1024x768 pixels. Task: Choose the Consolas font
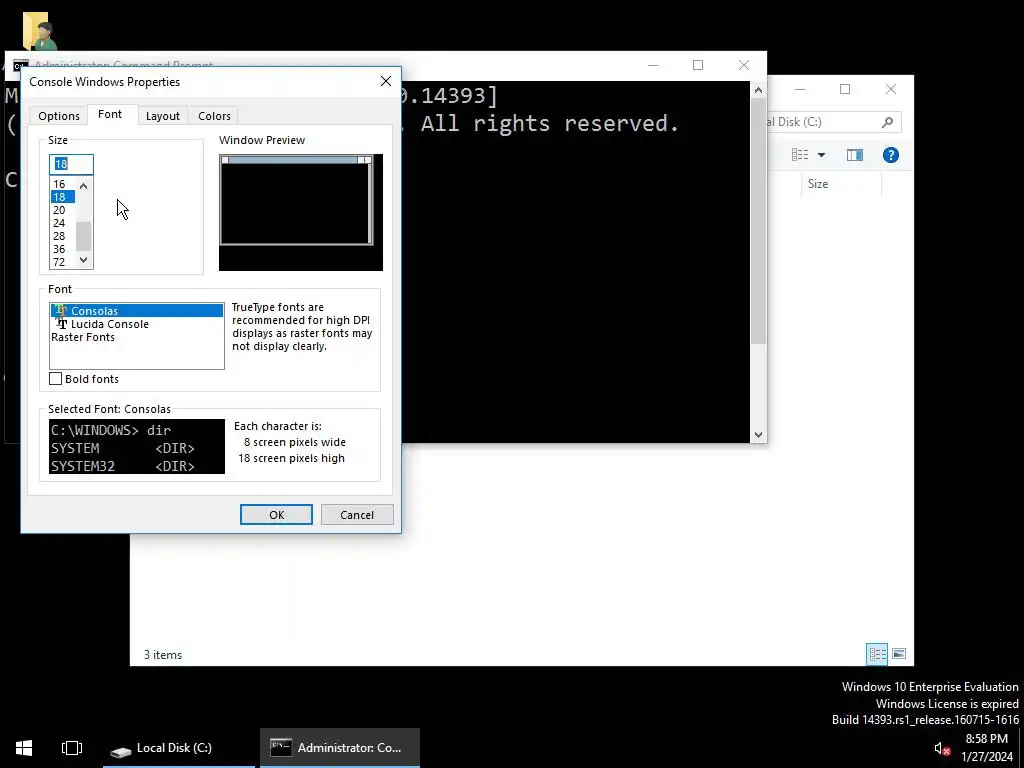click(136, 311)
